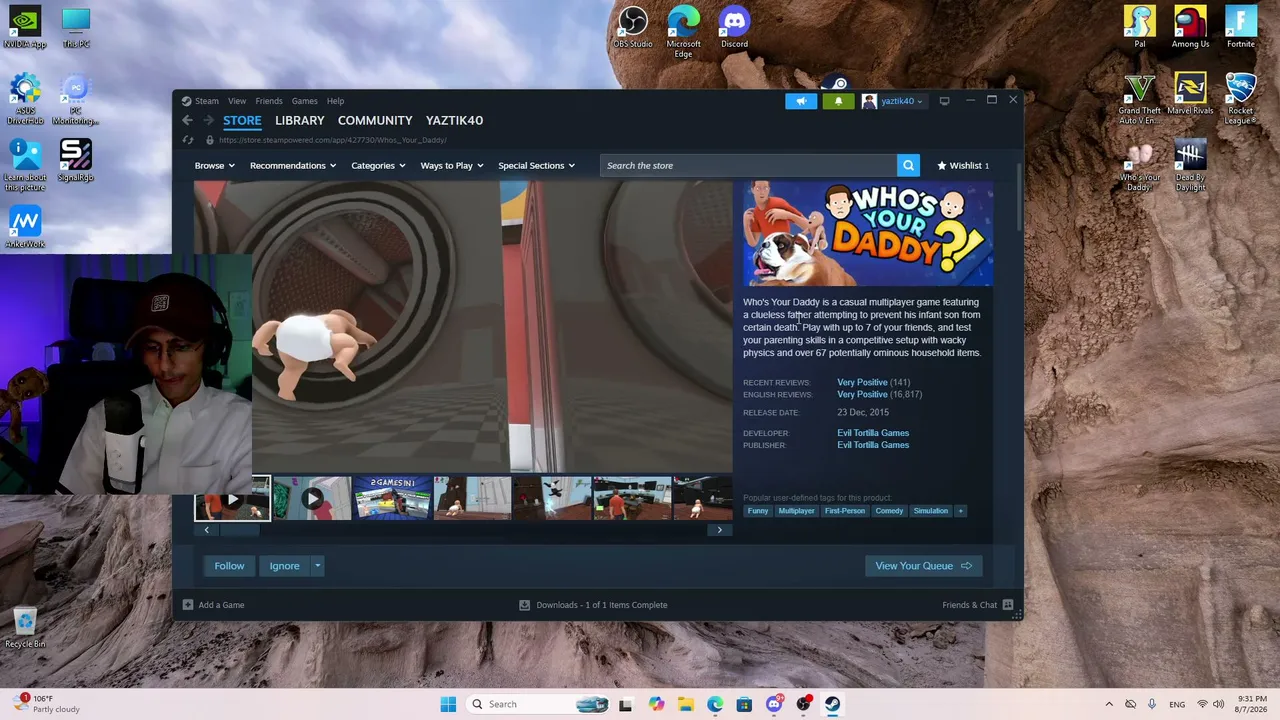The width and height of the screenshot is (1280, 720).
Task: Open the View menu
Action: 237,101
